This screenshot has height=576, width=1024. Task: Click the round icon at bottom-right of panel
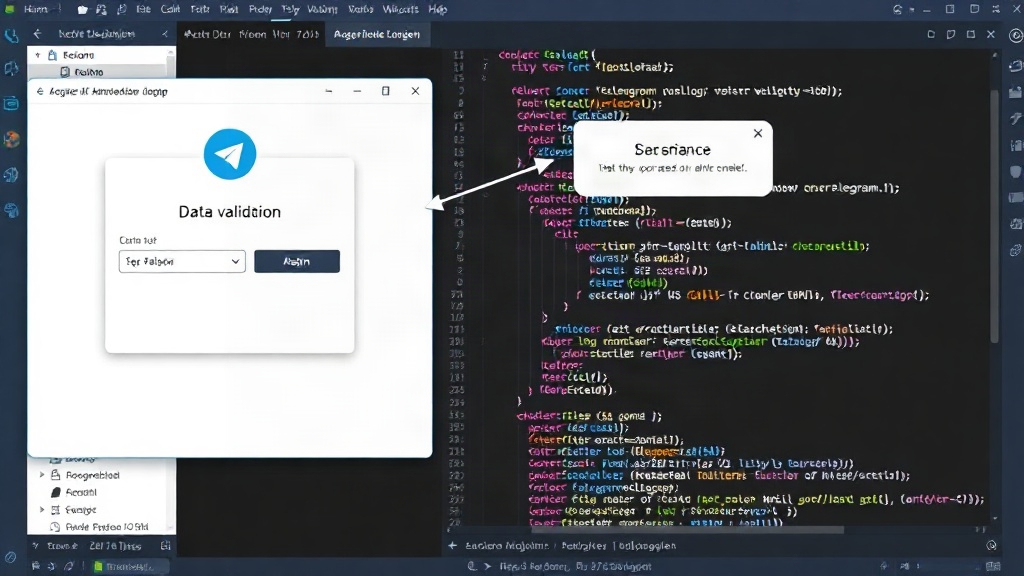(x=991, y=545)
